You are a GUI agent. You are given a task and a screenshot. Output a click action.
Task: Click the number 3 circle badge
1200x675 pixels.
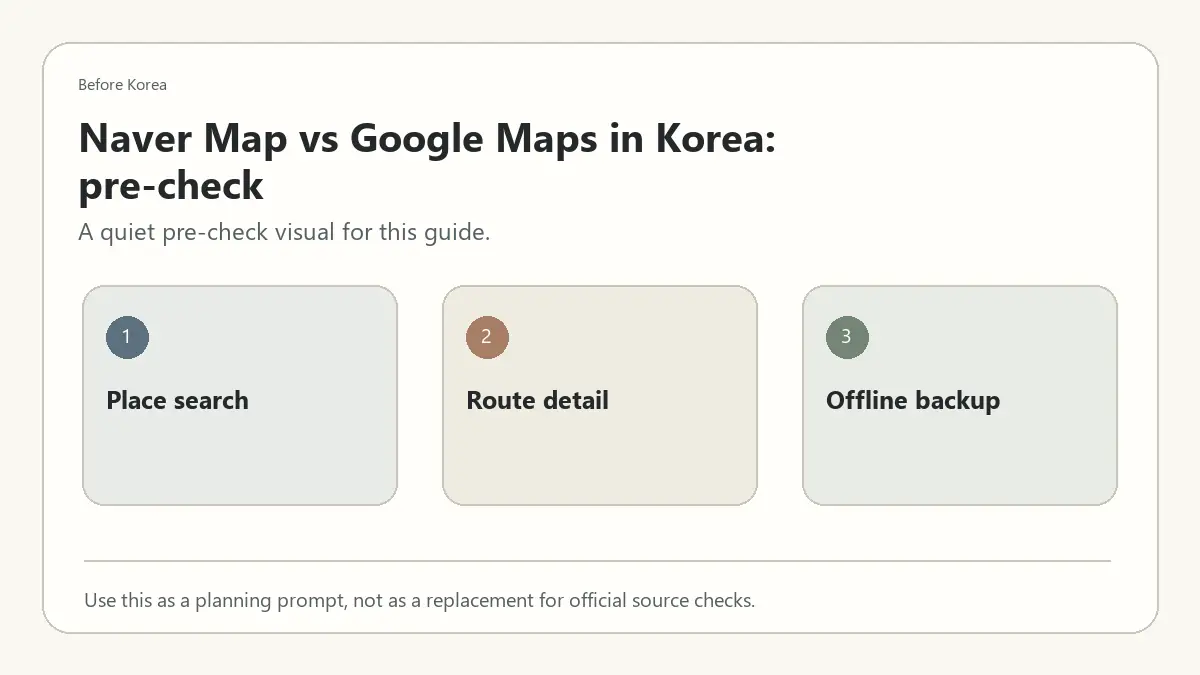pos(847,338)
